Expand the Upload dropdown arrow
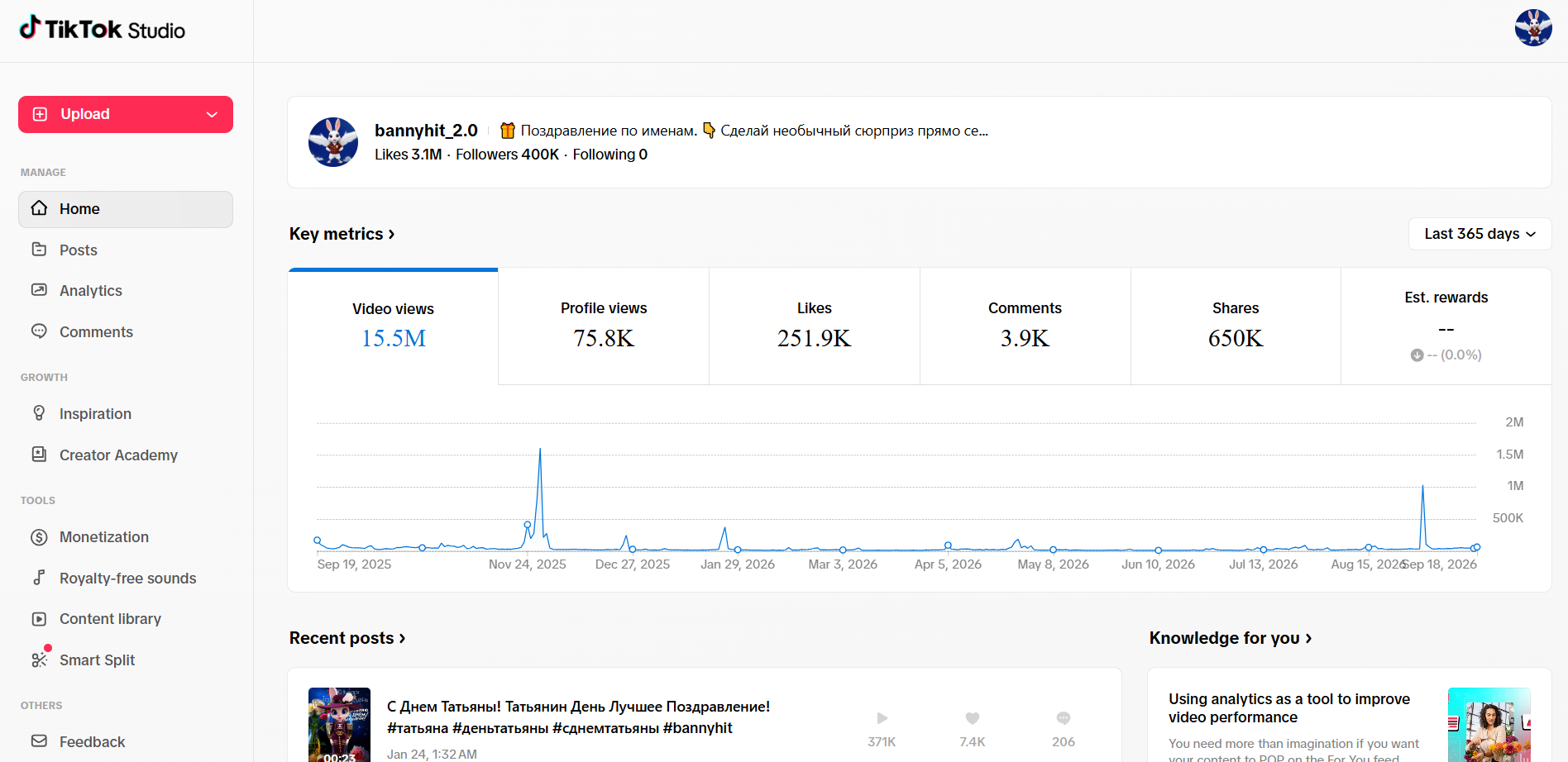Screen dimensions: 1568x762 point(212,114)
